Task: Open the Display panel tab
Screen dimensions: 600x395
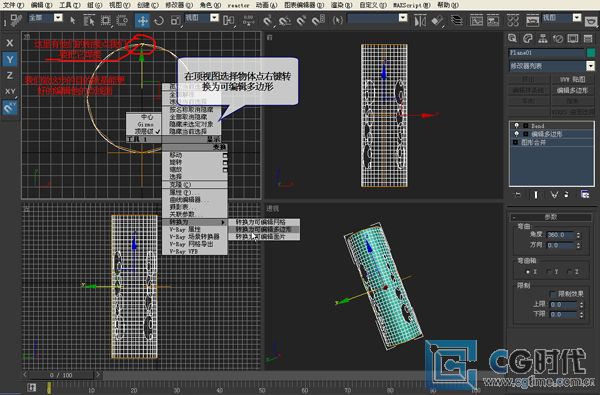Action: [573, 38]
